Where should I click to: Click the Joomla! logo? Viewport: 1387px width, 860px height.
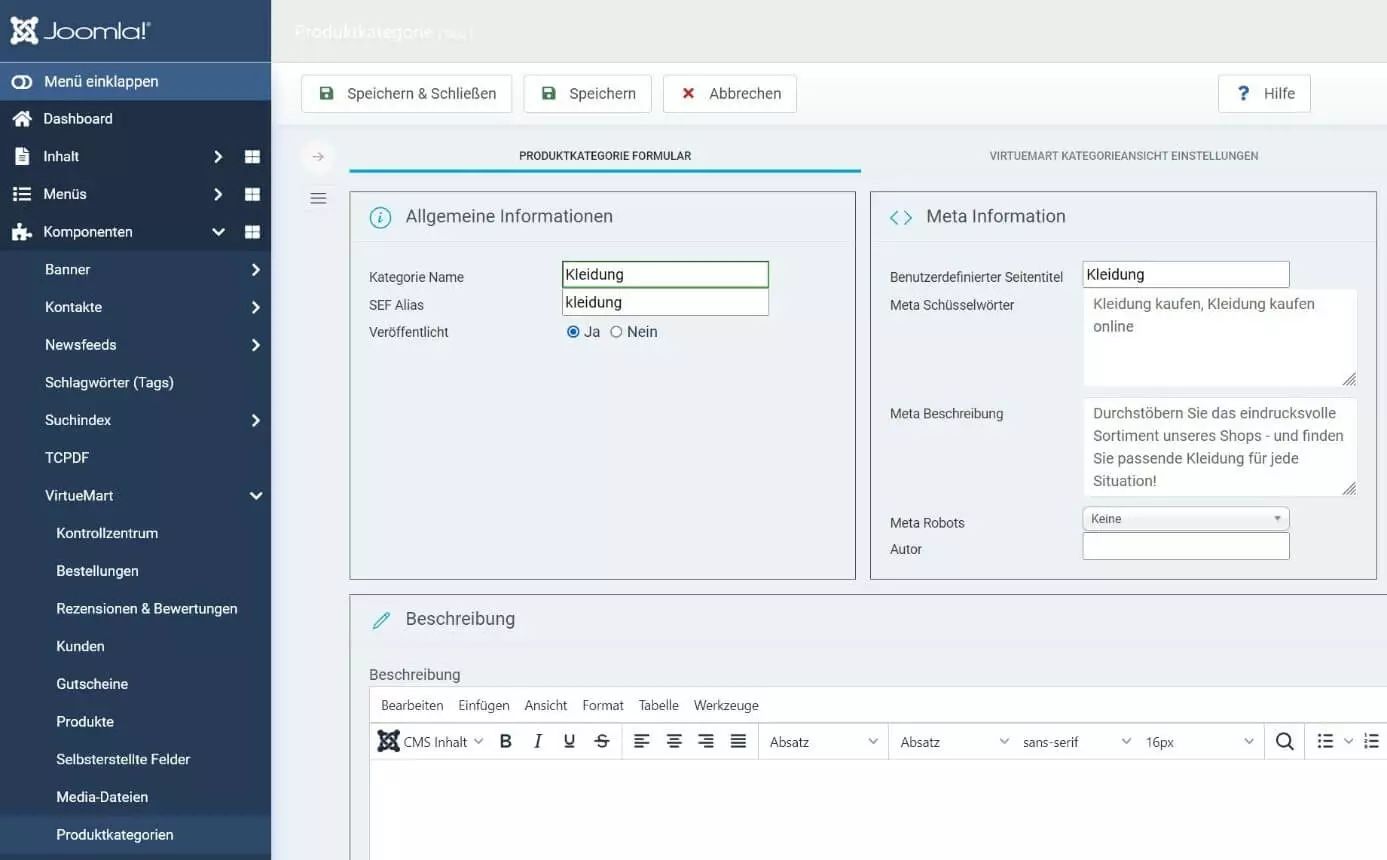80,31
